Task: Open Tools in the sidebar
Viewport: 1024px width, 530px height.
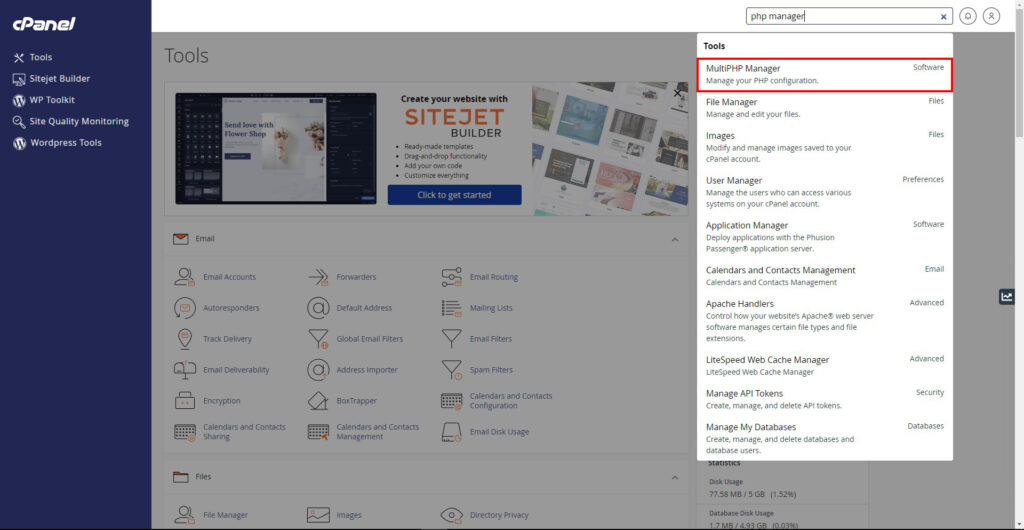Action: pos(40,57)
